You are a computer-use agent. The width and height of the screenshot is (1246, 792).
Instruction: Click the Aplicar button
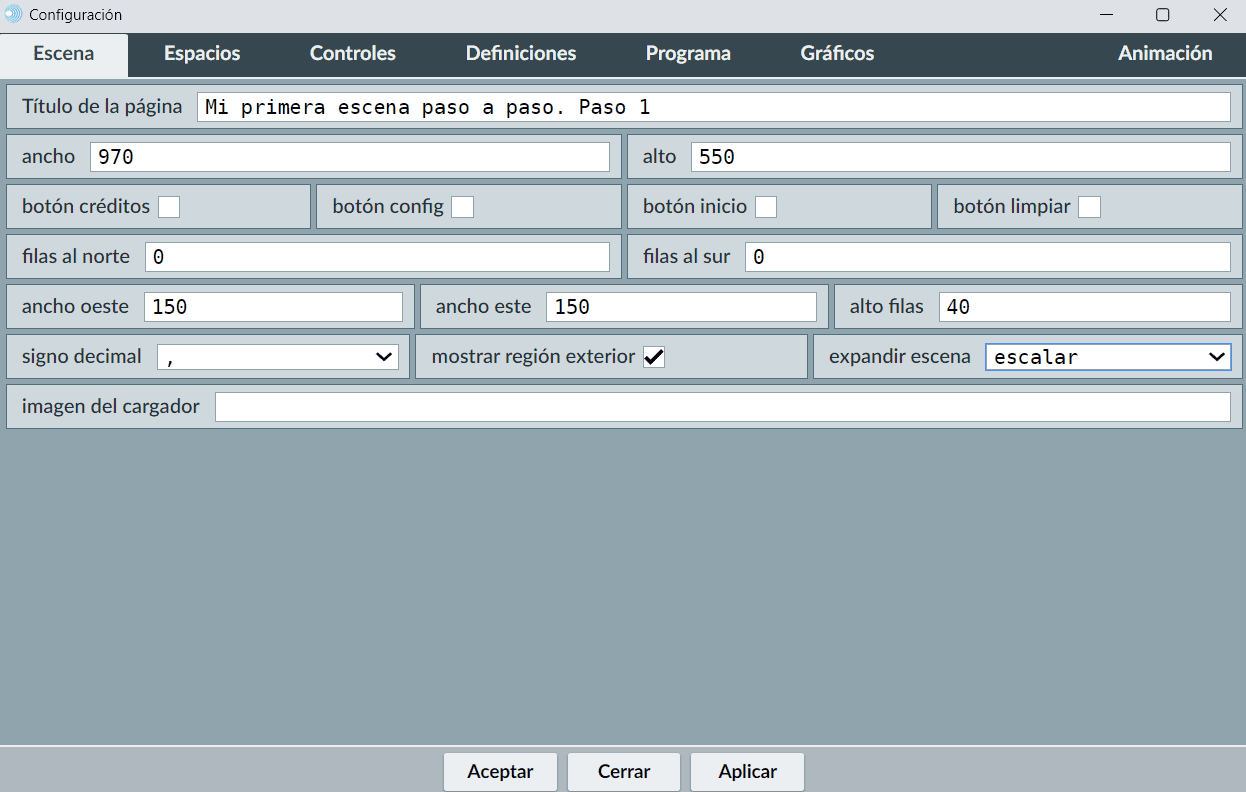(747, 772)
